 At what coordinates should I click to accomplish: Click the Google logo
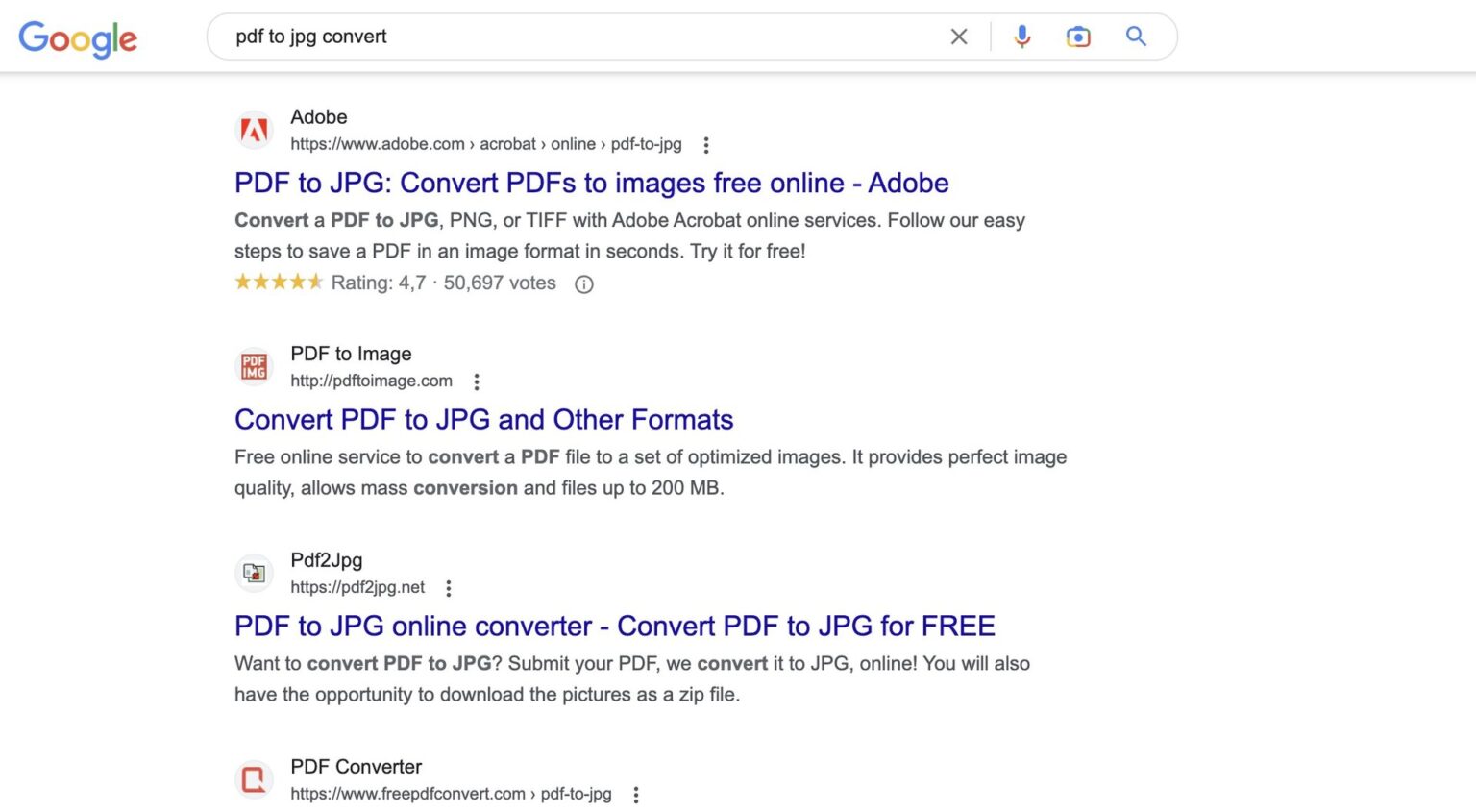(78, 38)
